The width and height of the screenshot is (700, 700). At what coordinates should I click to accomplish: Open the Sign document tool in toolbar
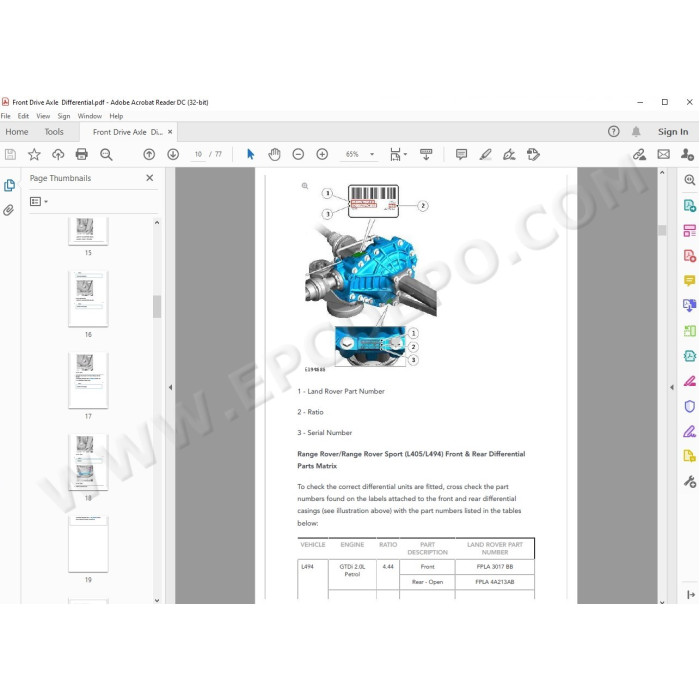[509, 154]
